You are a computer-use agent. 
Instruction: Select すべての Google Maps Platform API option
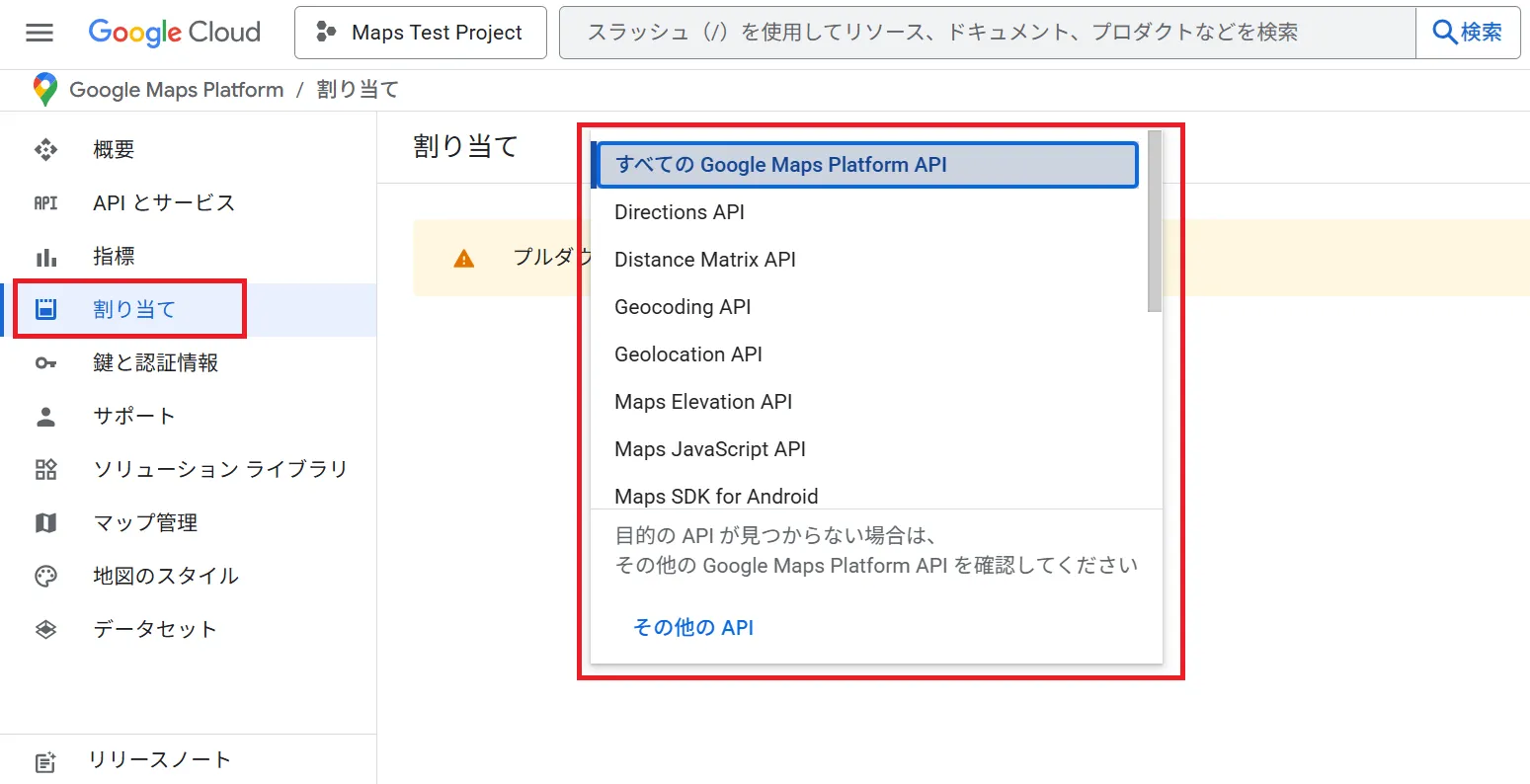[867, 165]
